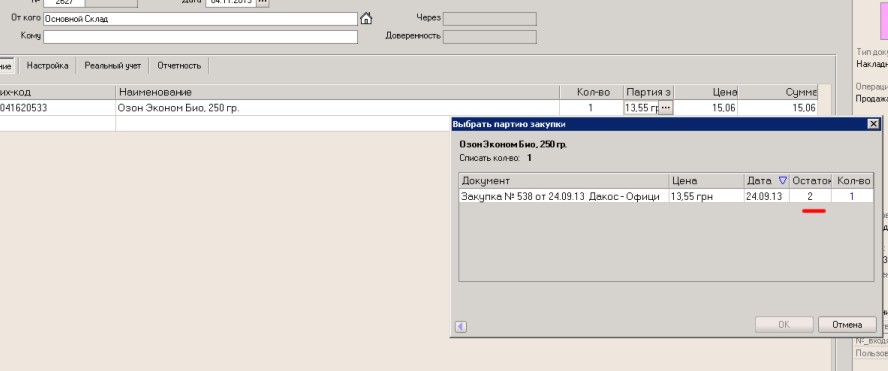
Task: Click the Остаток column header in dialog
Action: click(810, 181)
